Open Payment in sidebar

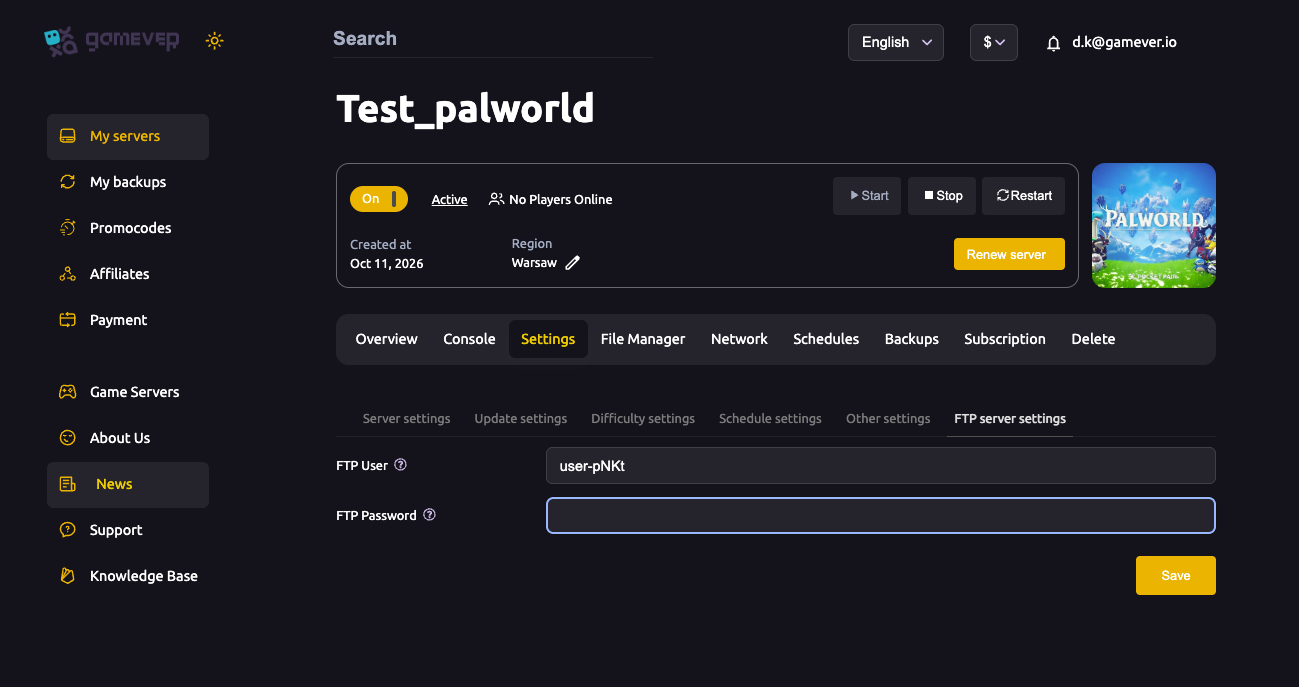click(x=128, y=320)
